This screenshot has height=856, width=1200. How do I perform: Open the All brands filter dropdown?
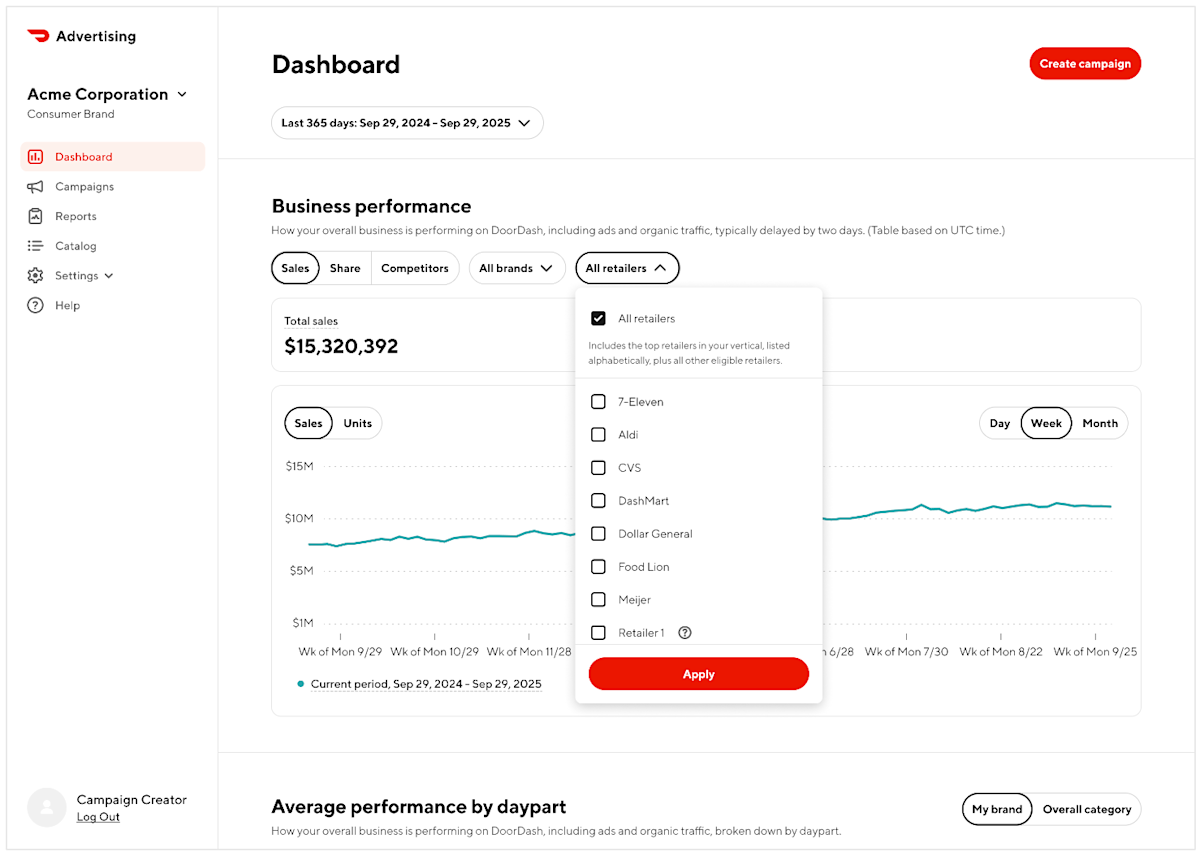tap(517, 268)
